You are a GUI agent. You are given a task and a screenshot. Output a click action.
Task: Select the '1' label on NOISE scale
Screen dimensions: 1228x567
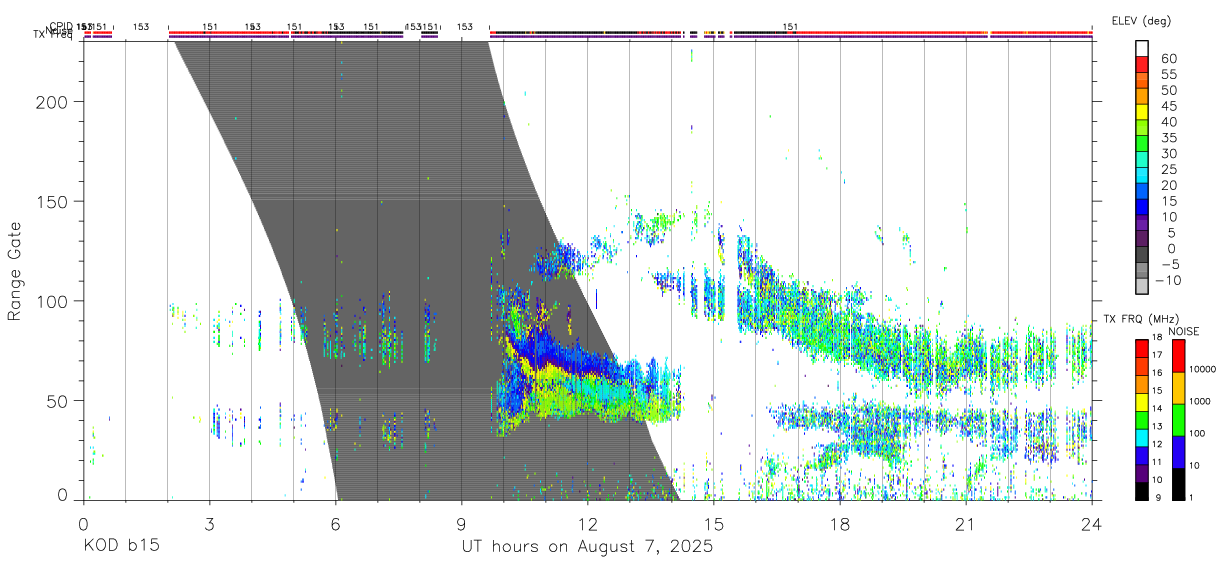(1192, 497)
